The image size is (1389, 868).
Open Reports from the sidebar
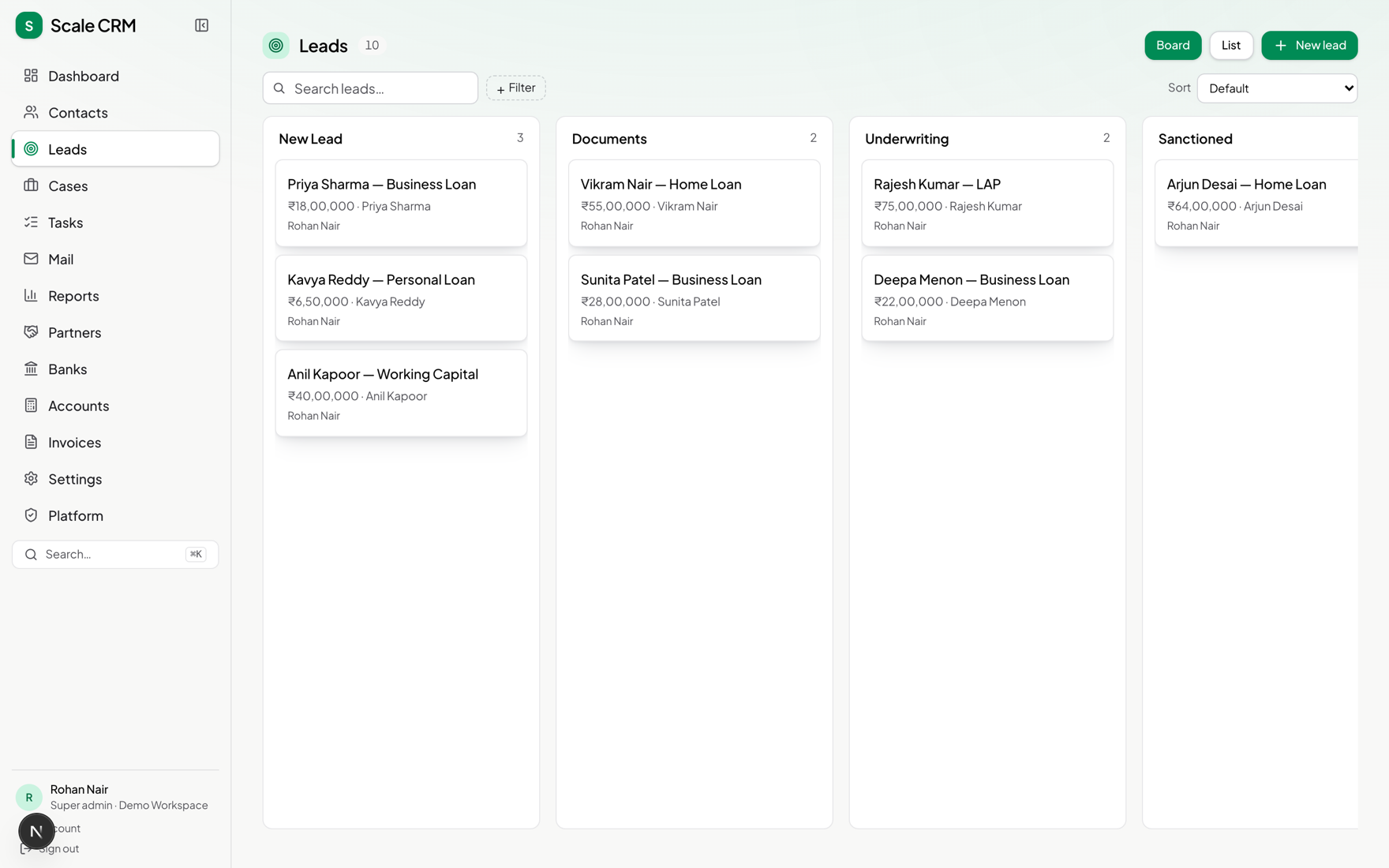(115, 296)
